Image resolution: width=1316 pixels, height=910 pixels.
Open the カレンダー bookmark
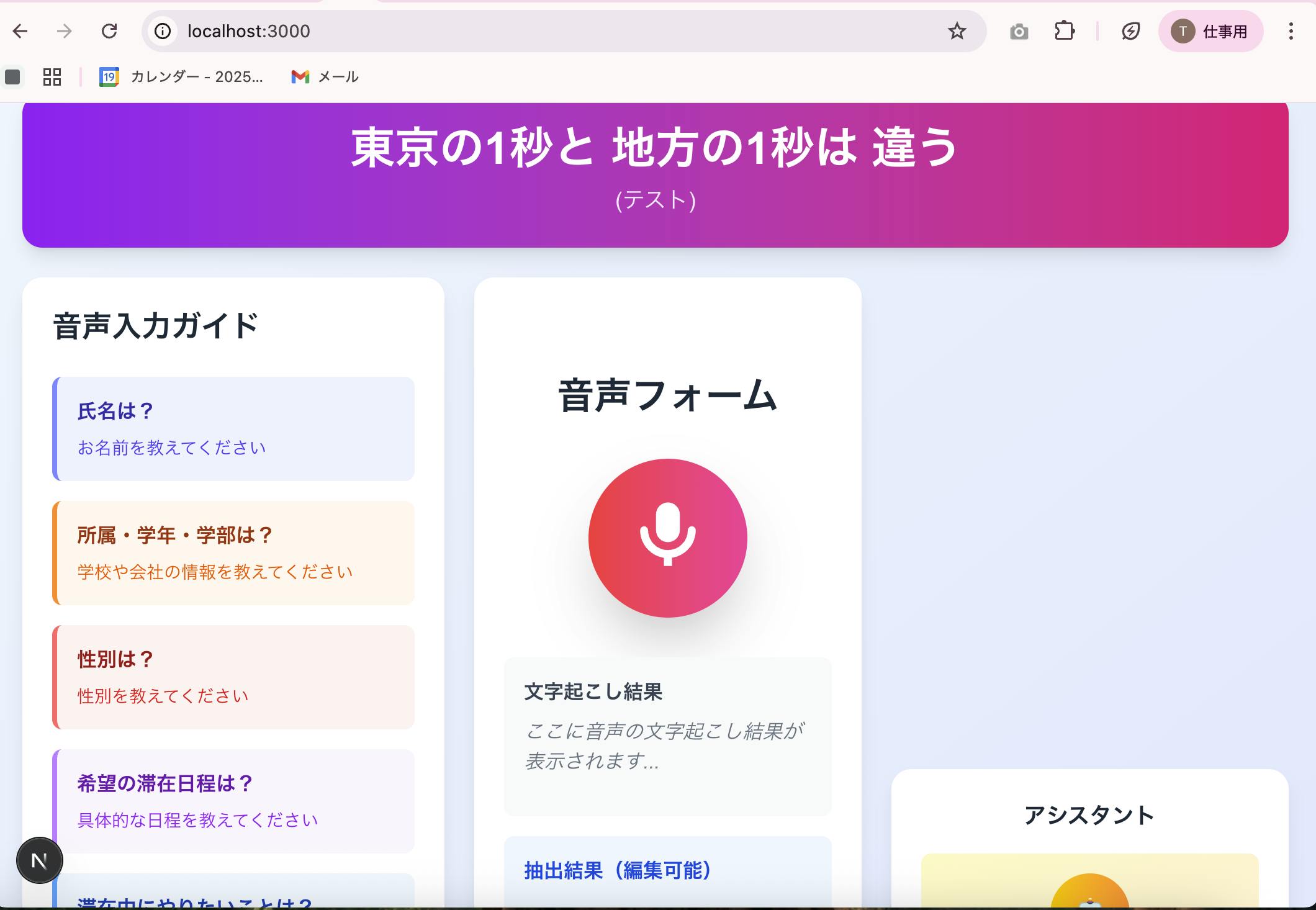pyautogui.click(x=182, y=77)
